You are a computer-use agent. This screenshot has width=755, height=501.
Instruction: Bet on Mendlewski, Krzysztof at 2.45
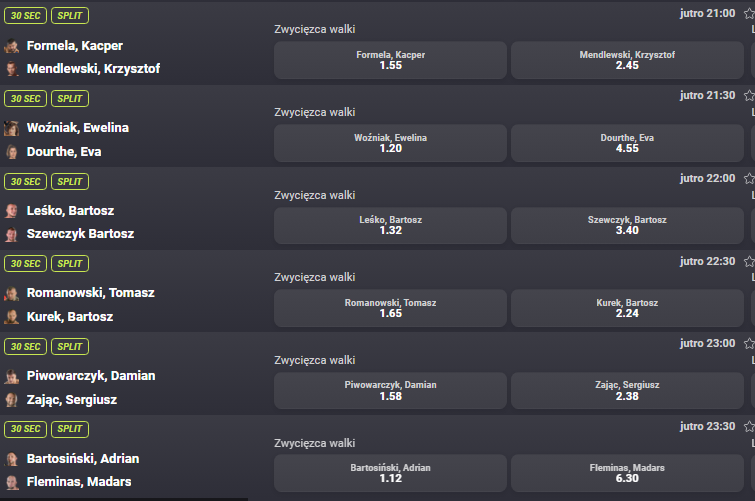(627, 60)
